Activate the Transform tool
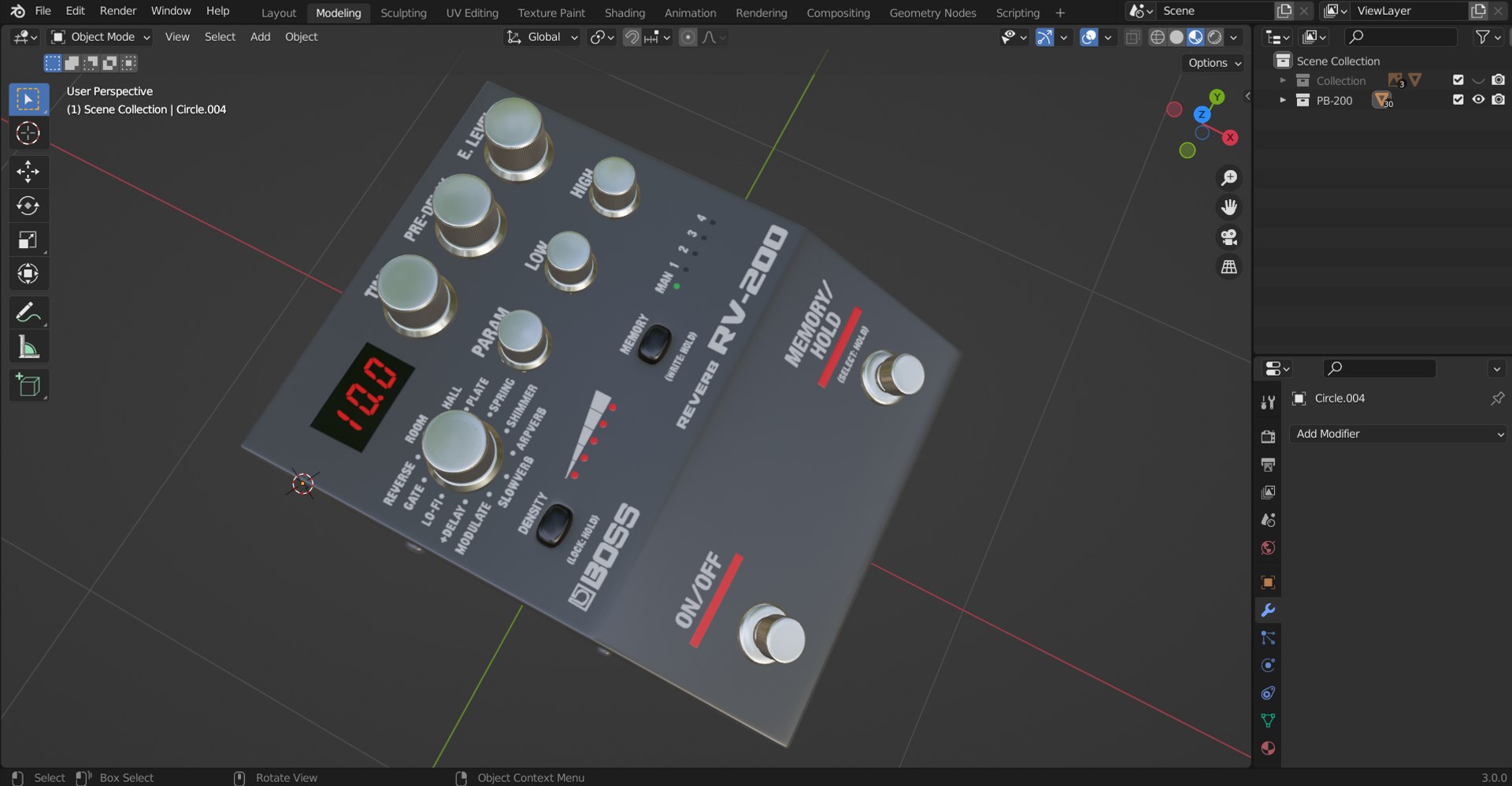Image resolution: width=1512 pixels, height=786 pixels. point(28,273)
